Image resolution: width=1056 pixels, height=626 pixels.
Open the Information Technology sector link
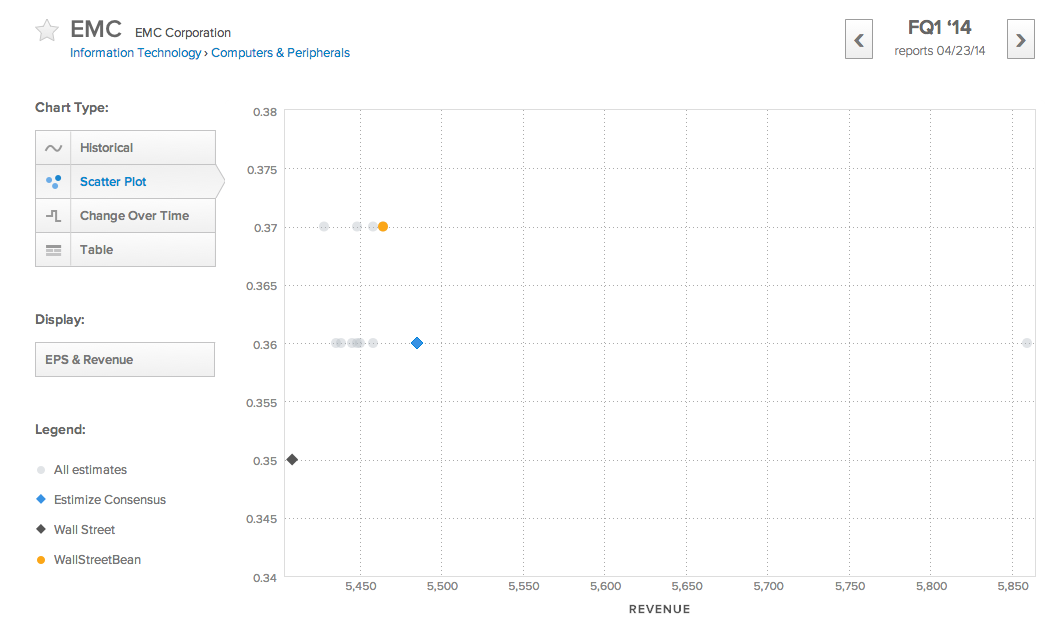[135, 52]
